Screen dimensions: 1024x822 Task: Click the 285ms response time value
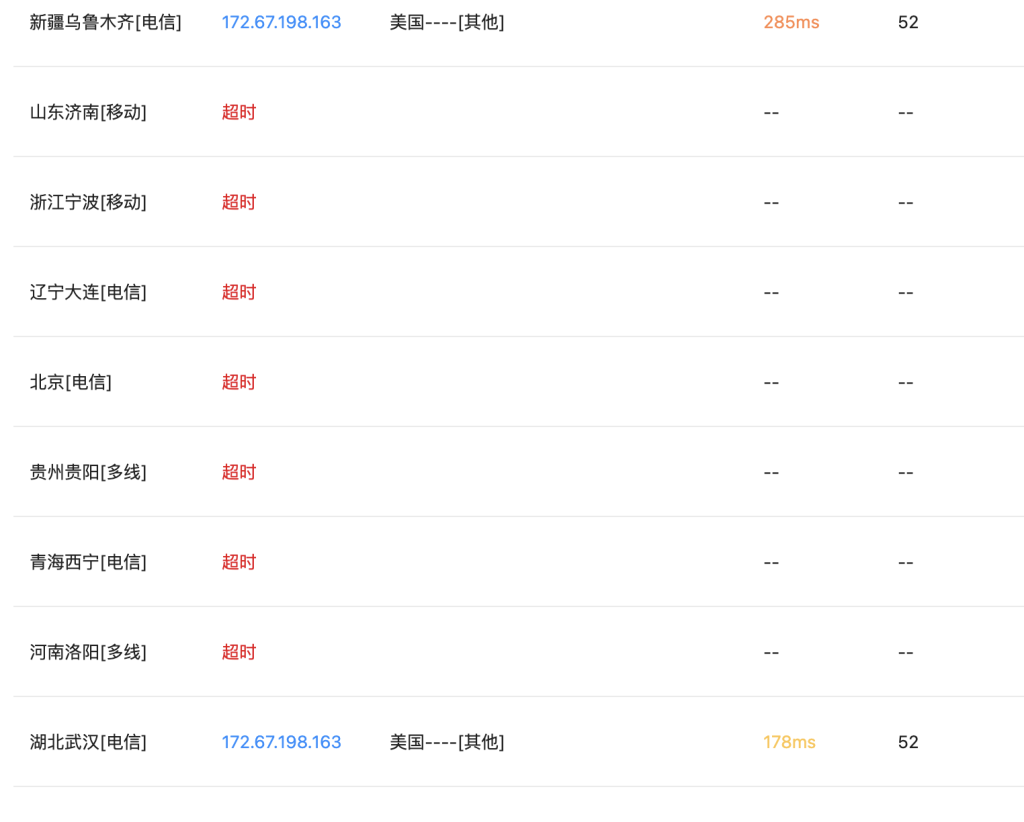click(791, 22)
